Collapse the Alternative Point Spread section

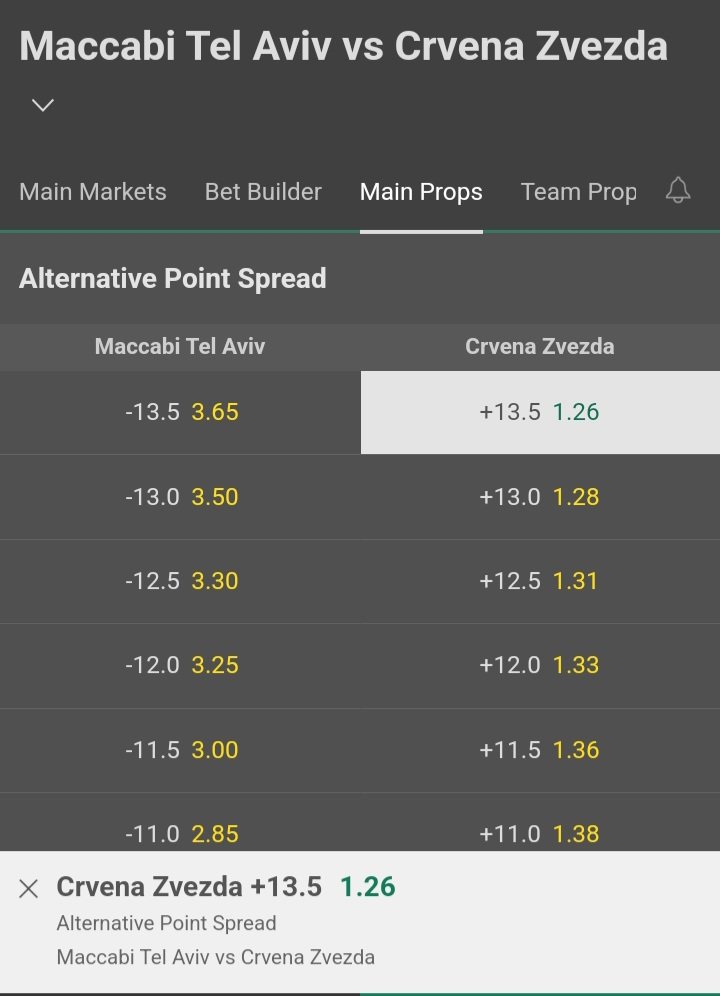[360, 278]
